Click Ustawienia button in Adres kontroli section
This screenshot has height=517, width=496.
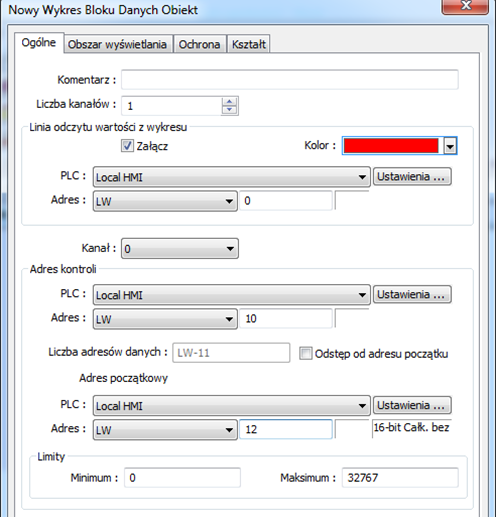coord(412,294)
